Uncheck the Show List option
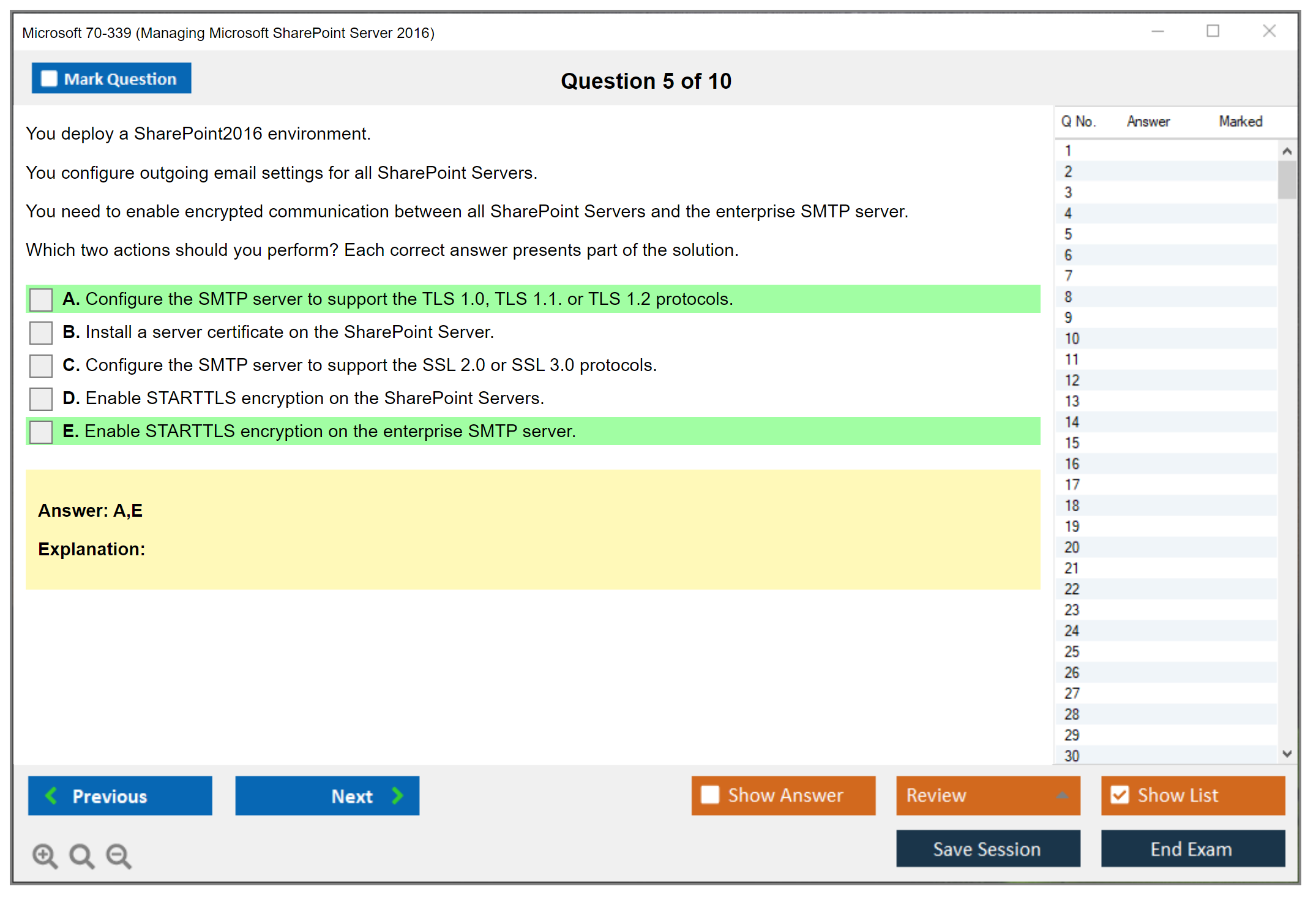This screenshot has height=900, width=1316. 1120,795
